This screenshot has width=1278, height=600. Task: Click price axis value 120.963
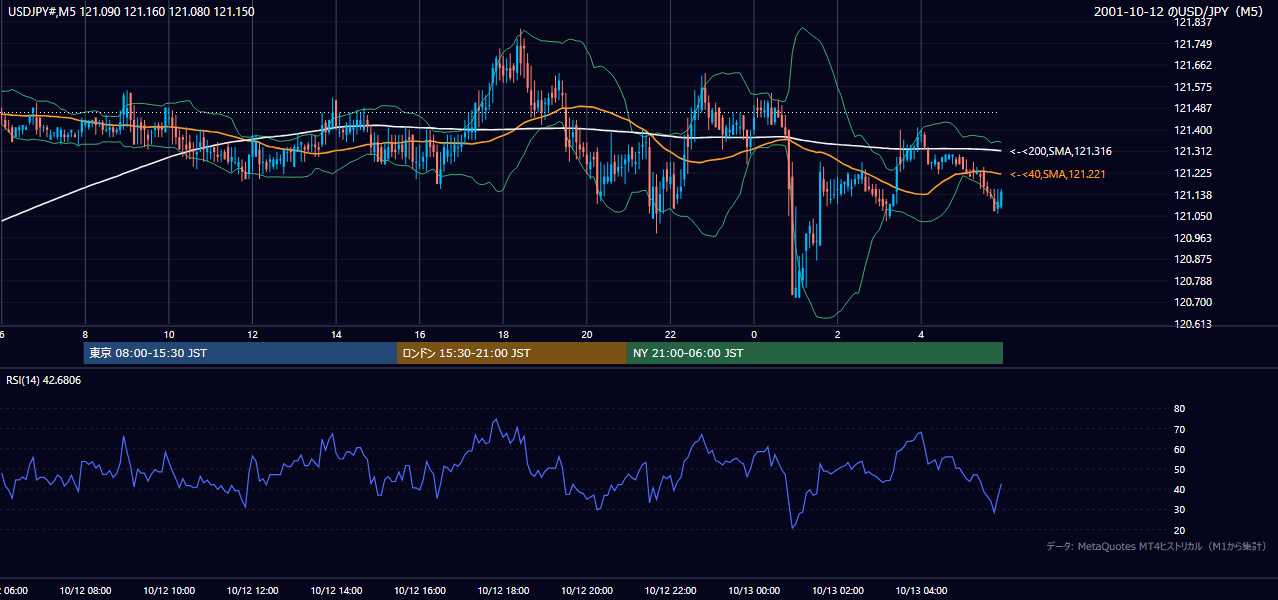click(x=1193, y=238)
